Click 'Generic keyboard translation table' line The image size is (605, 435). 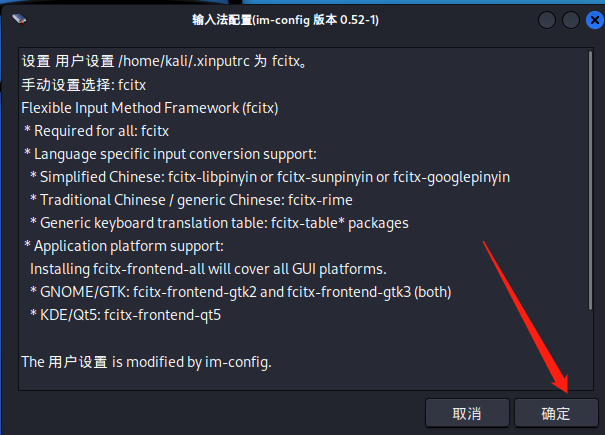[219, 223]
